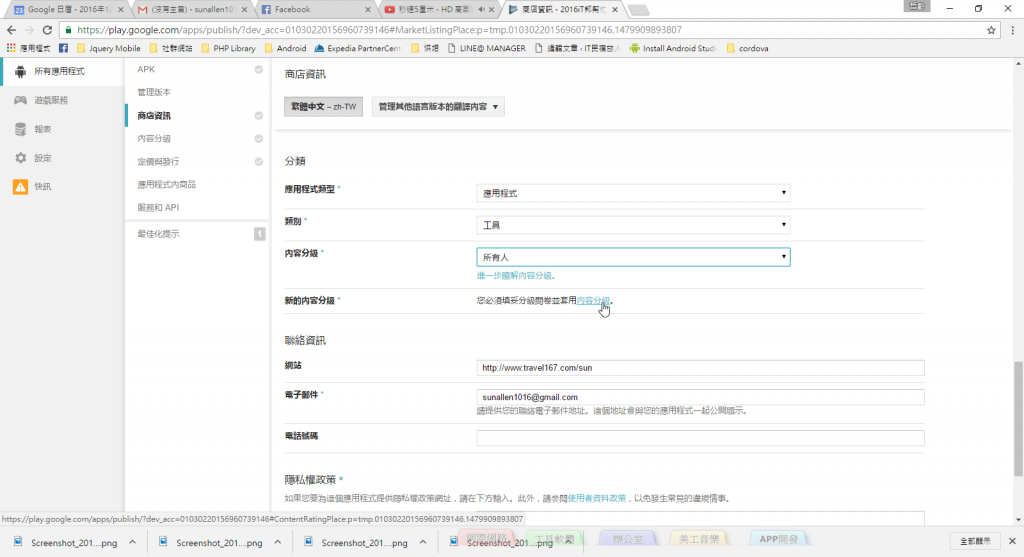Click 內容分級 completion check mark

[x=259, y=138]
